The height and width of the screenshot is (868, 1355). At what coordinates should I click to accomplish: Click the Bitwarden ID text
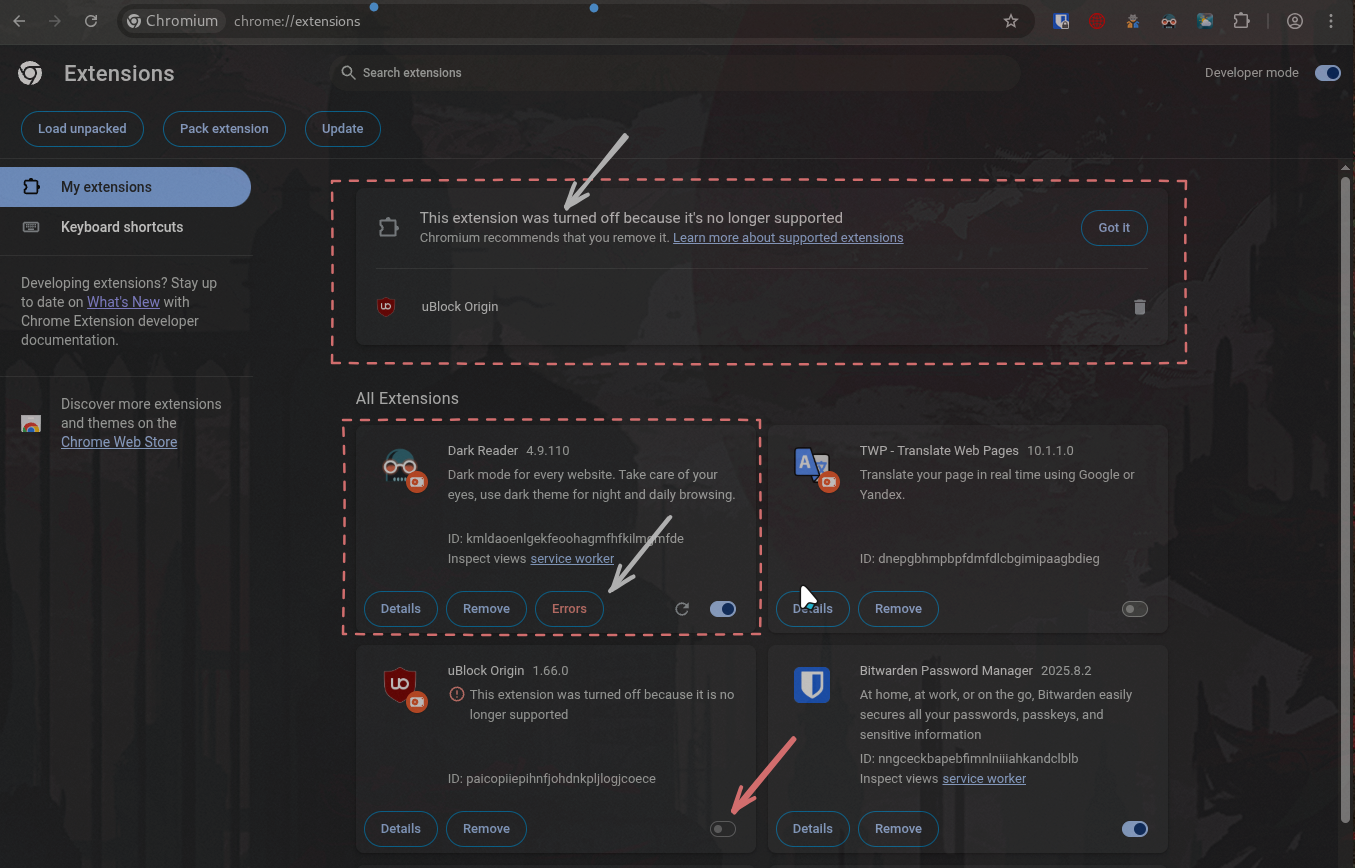point(969,759)
